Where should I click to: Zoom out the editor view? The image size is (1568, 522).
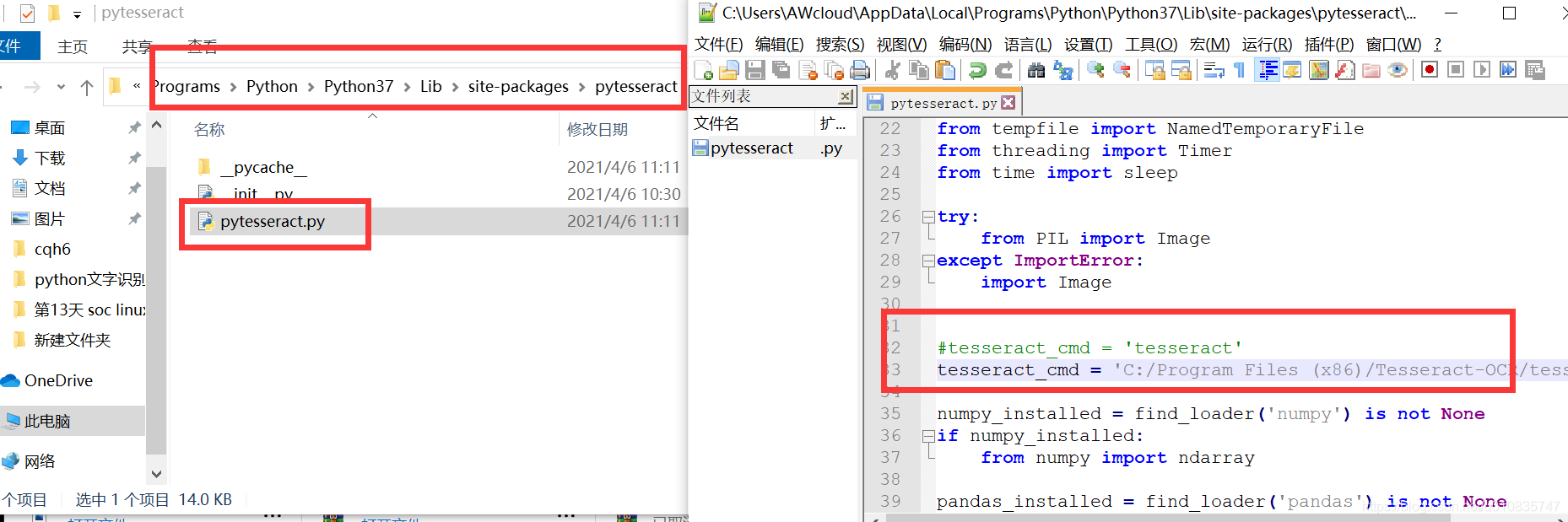click(x=1122, y=70)
